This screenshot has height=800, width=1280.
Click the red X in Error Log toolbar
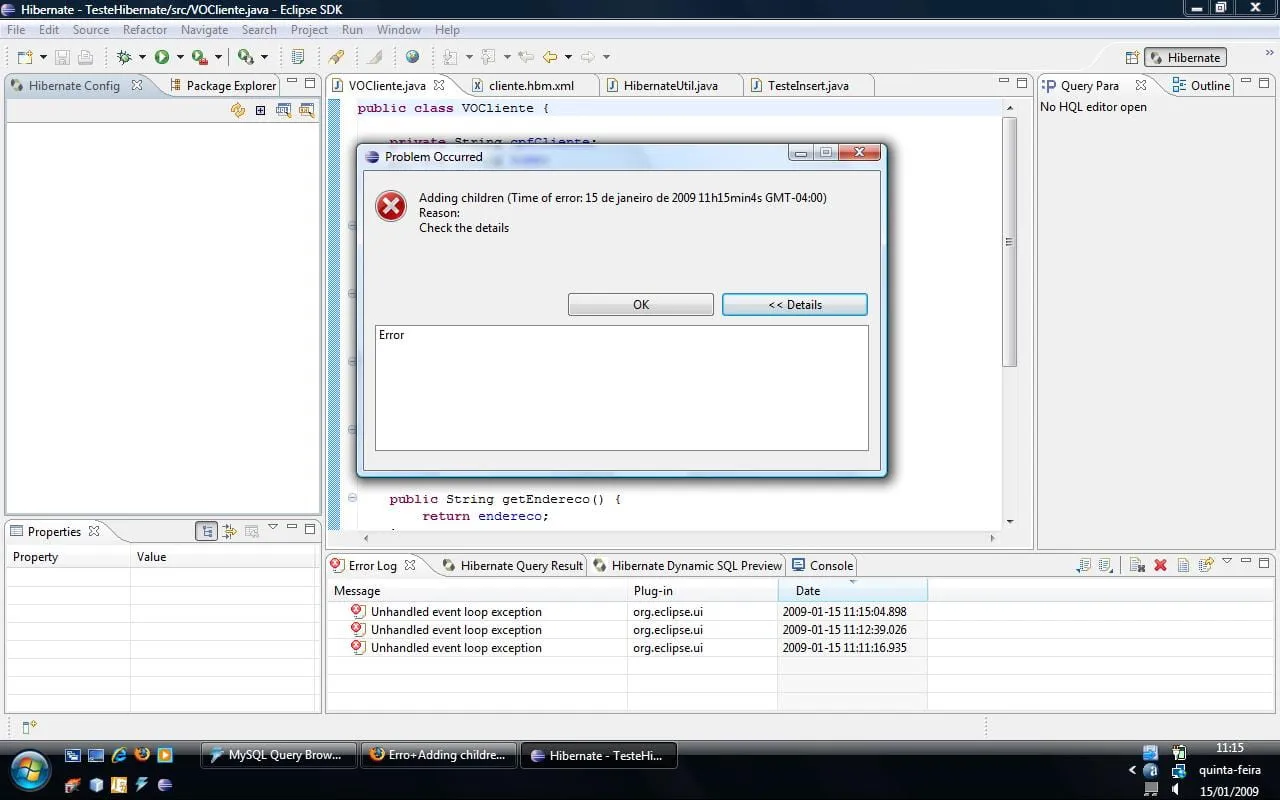[1160, 565]
